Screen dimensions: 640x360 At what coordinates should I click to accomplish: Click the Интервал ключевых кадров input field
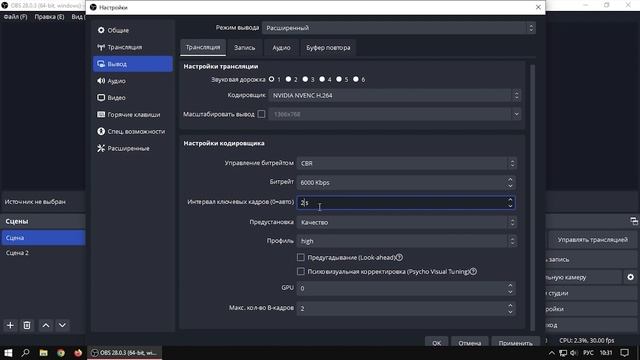pyautogui.click(x=406, y=202)
